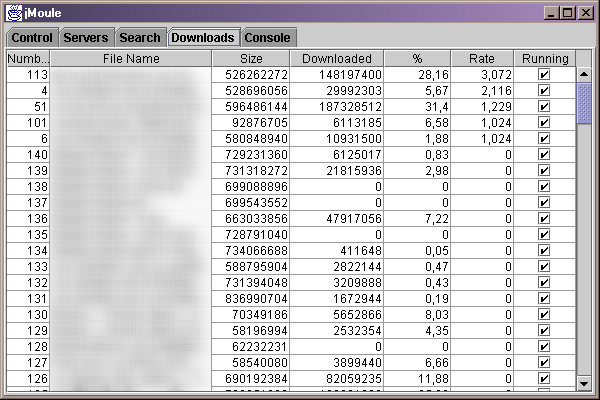Click size cell 731318272
This screenshot has height=400, width=600.
(251, 171)
